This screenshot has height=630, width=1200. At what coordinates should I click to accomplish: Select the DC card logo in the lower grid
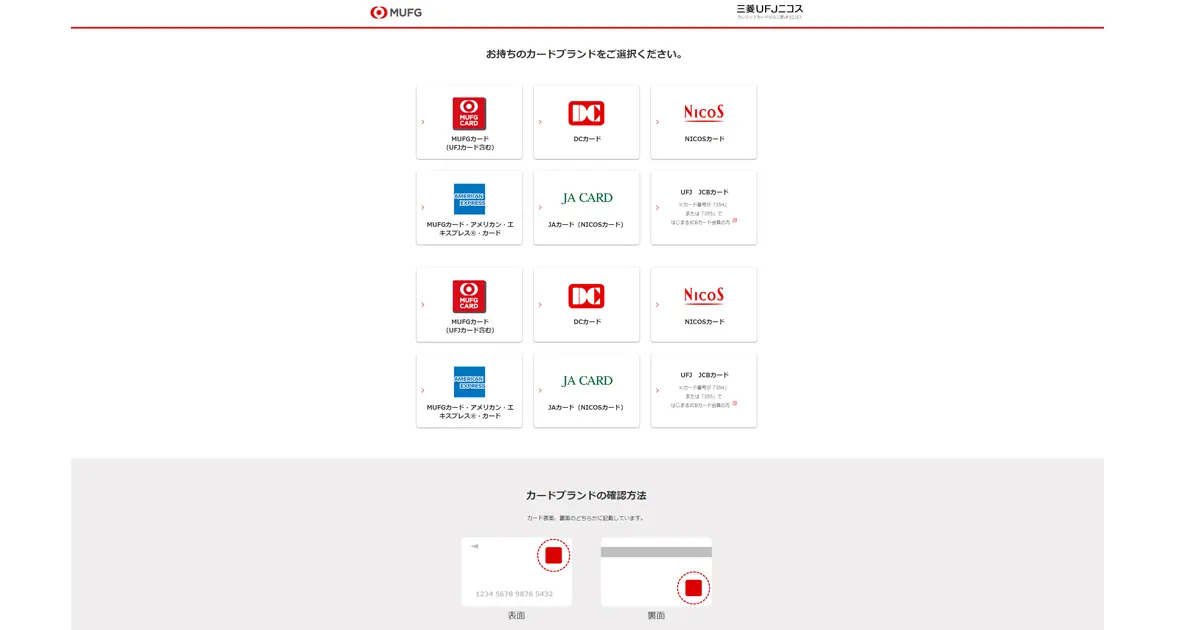pos(586,296)
